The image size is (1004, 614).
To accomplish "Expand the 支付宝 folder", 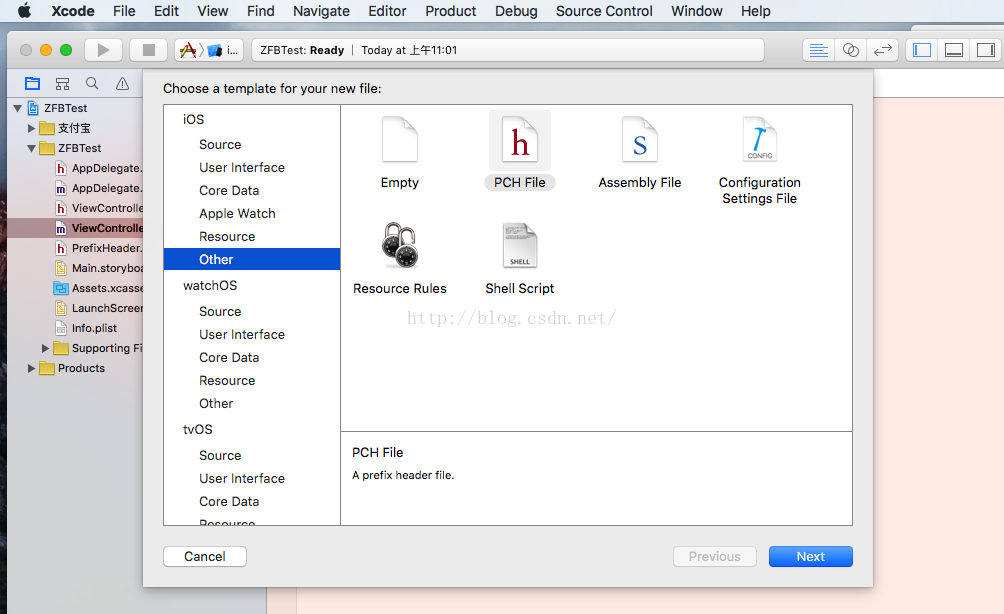I will [x=31, y=128].
